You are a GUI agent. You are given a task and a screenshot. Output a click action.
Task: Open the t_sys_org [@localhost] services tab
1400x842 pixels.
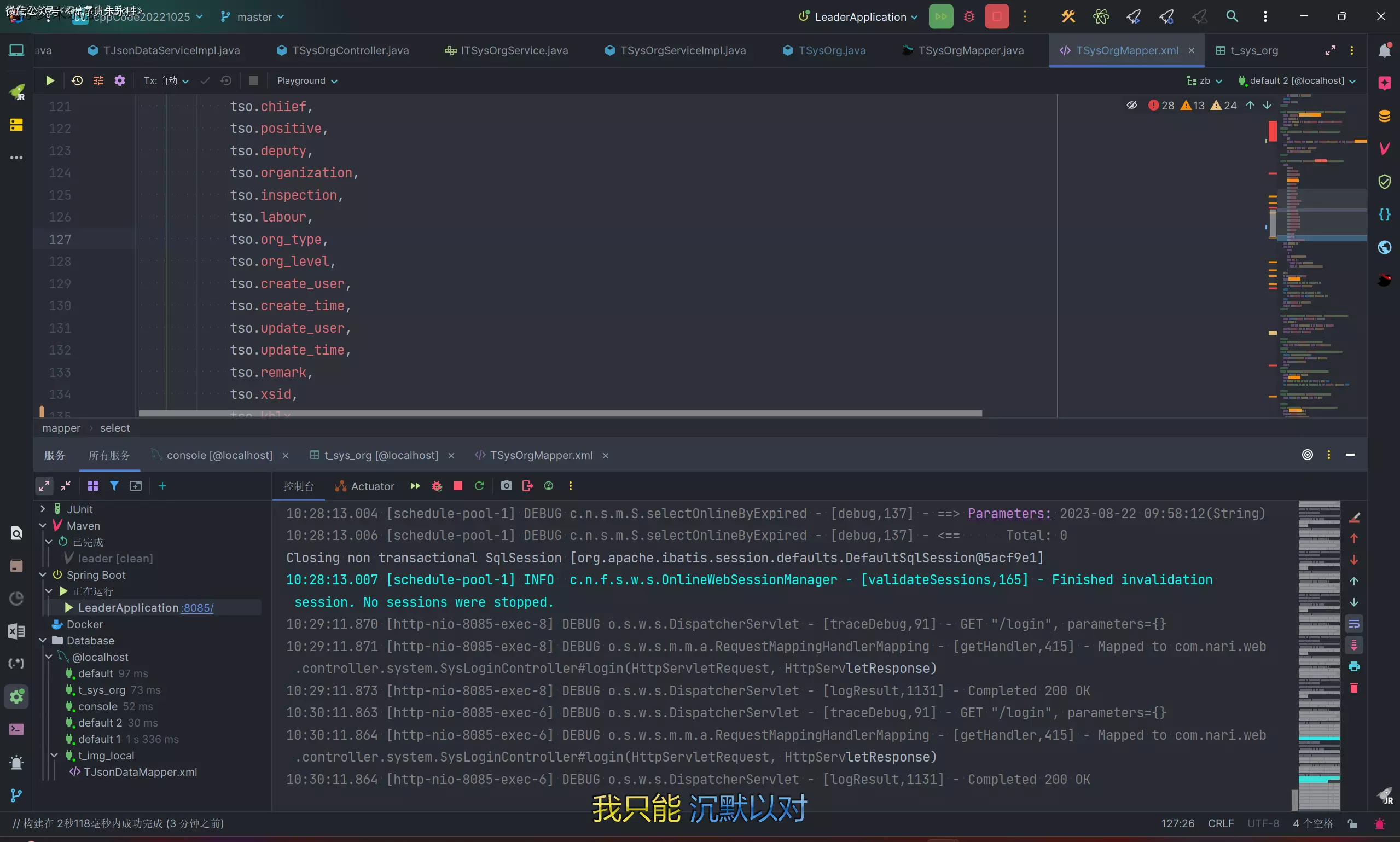tap(380, 455)
